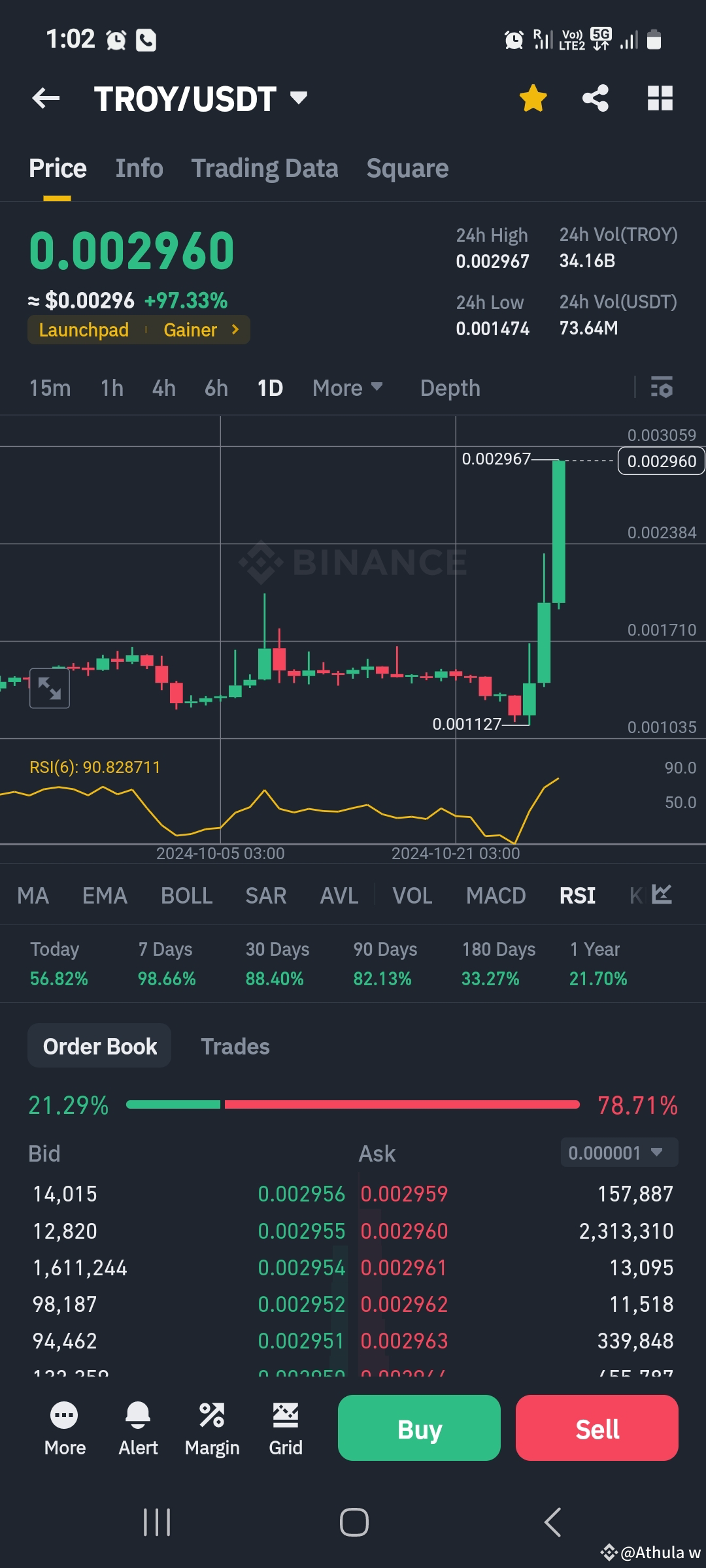
Task: Tap the 24h Vol(USDT) value 73.64M
Action: pos(588,328)
